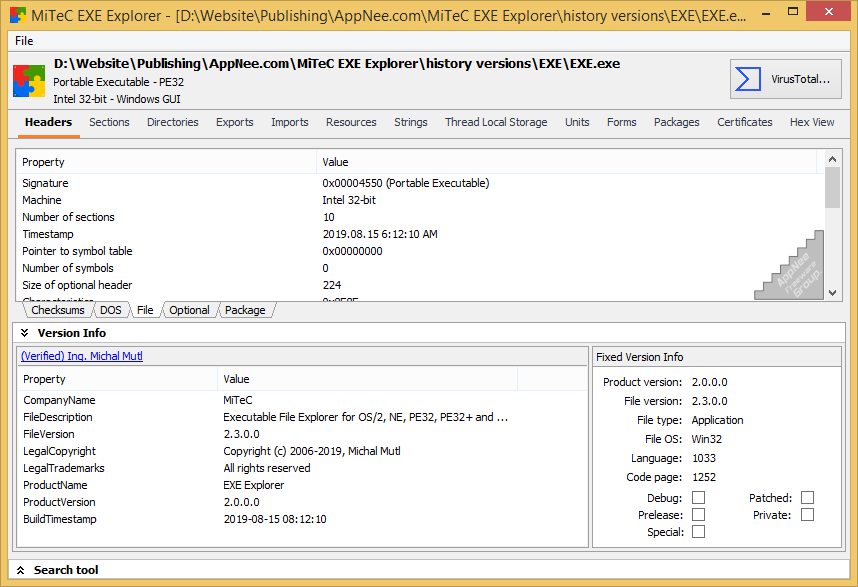The image size is (858, 587).
Task: Select the BuildTimestamp row
Action: click(x=303, y=519)
